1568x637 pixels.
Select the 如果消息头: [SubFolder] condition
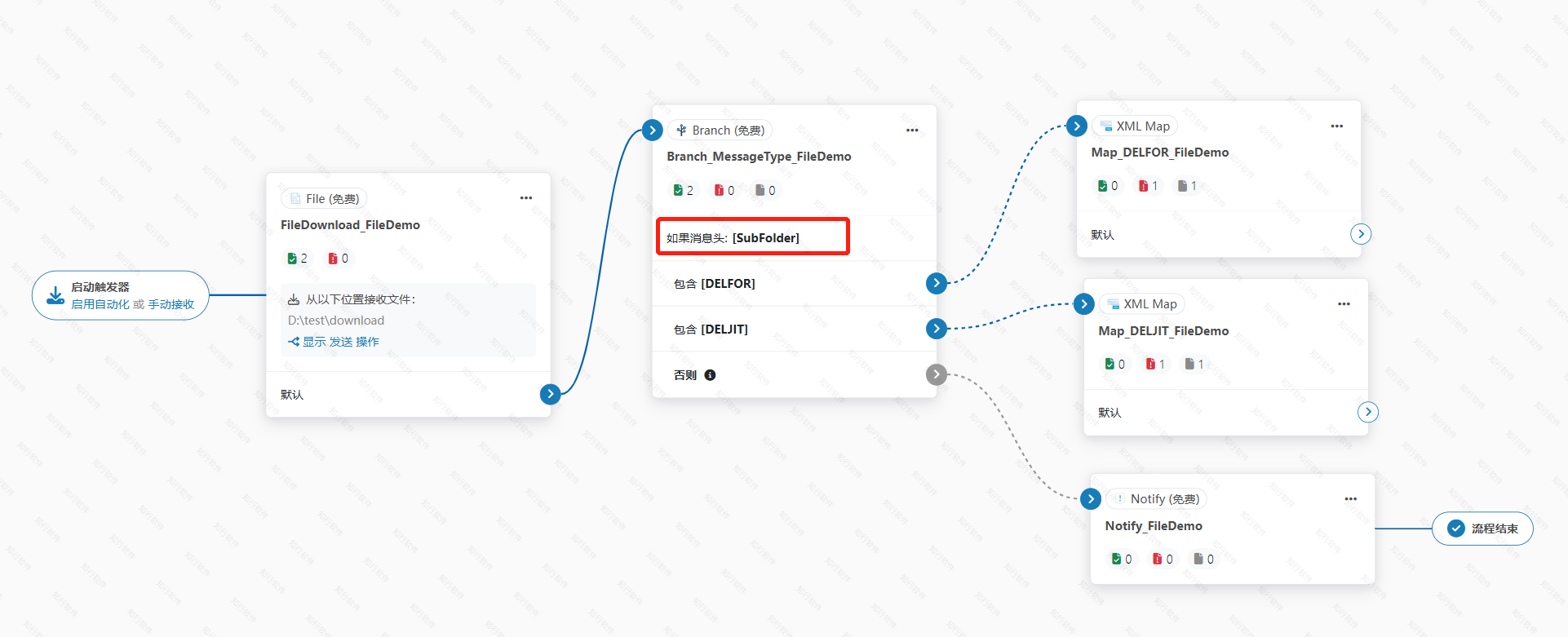[x=752, y=237]
